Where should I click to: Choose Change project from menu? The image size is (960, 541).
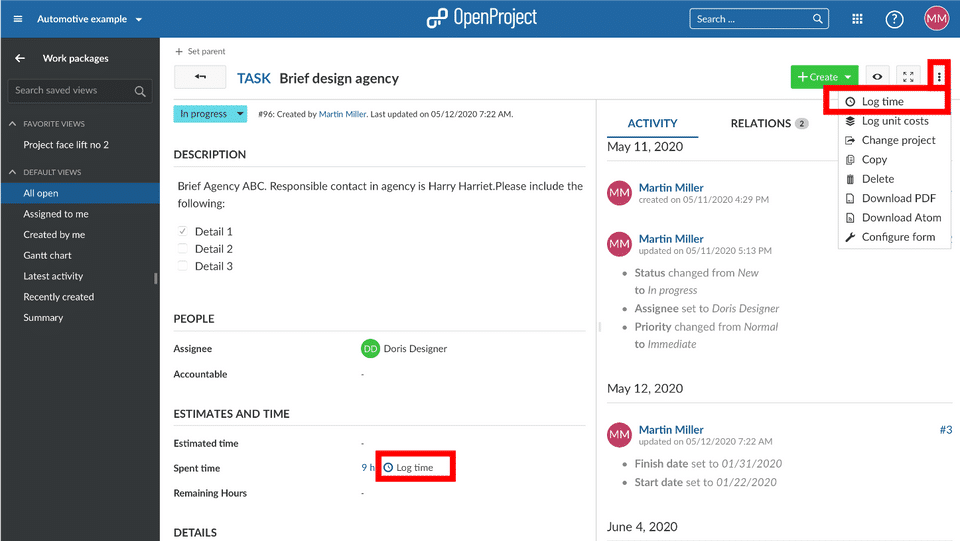click(894, 140)
